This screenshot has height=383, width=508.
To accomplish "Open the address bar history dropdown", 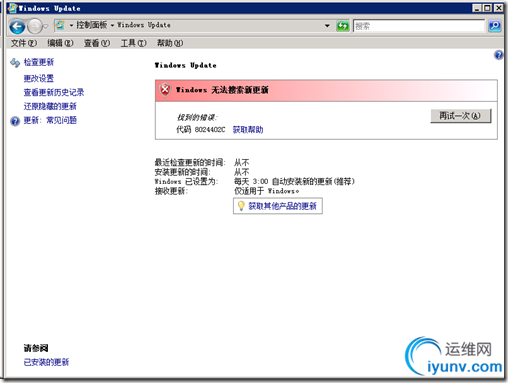I will [327, 26].
